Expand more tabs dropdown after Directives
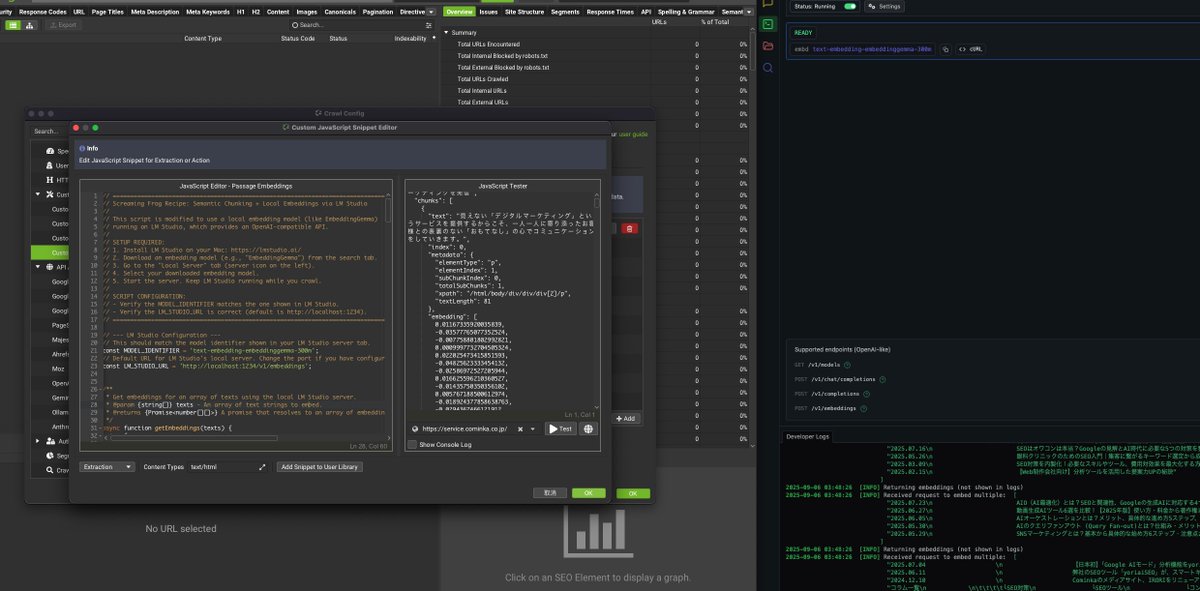Viewport: 1200px width, 591px height. (x=431, y=11)
